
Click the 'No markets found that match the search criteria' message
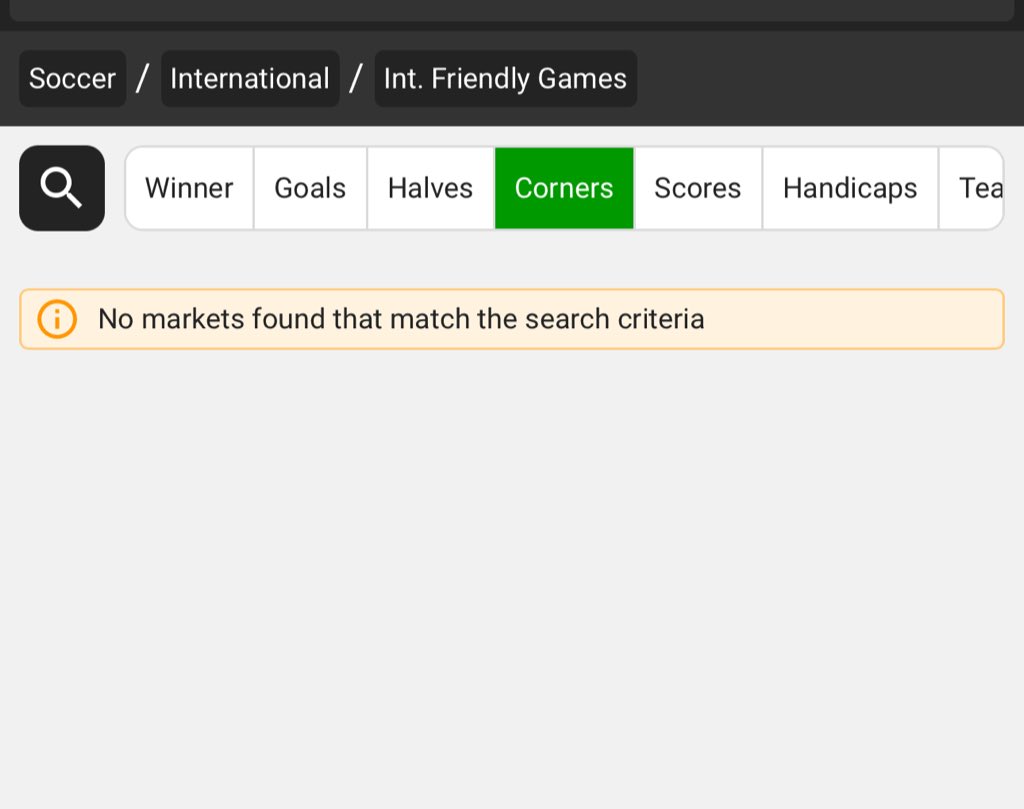pyautogui.click(x=401, y=319)
